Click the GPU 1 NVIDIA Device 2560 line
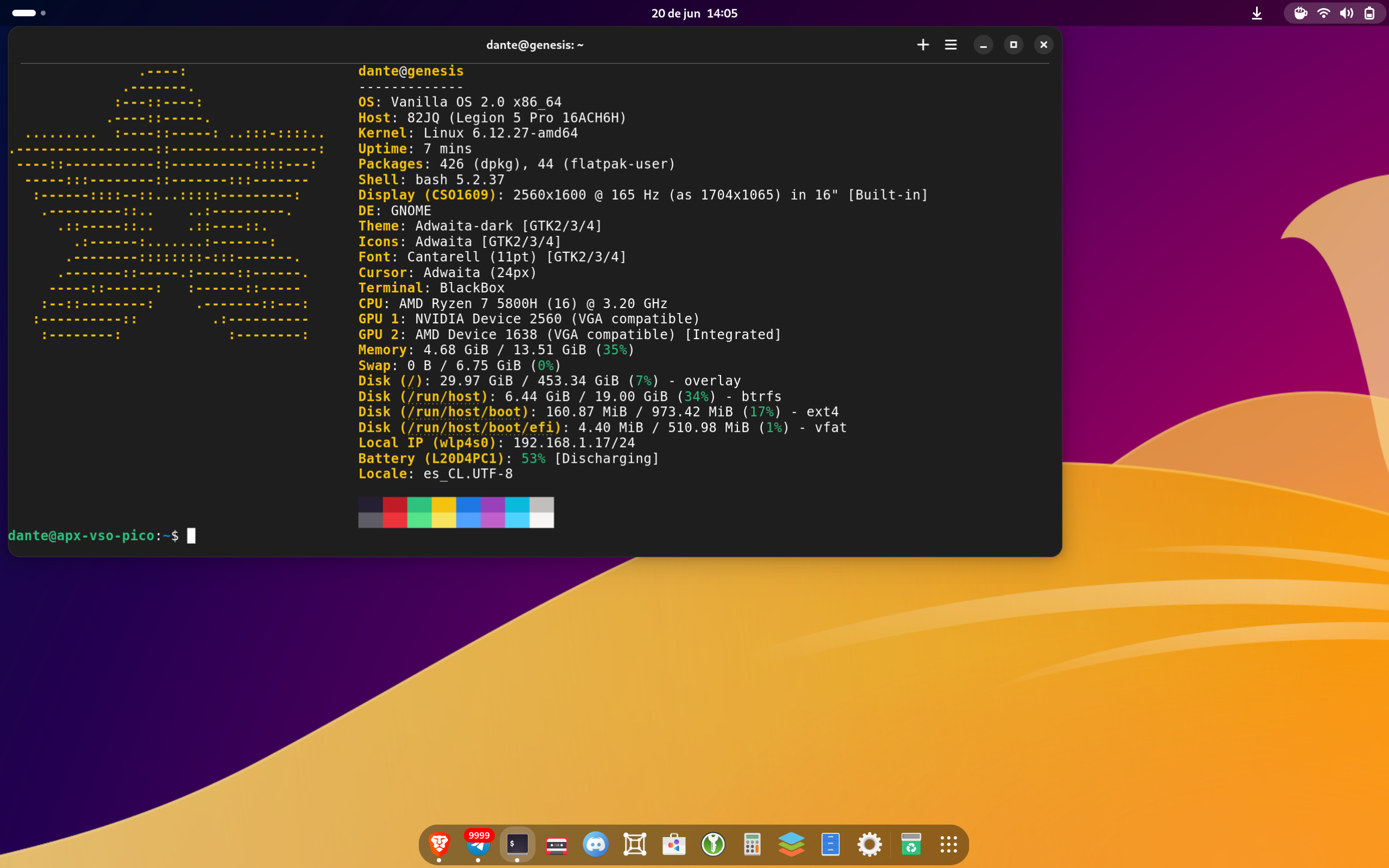Viewport: 1389px width, 868px height. [529, 319]
